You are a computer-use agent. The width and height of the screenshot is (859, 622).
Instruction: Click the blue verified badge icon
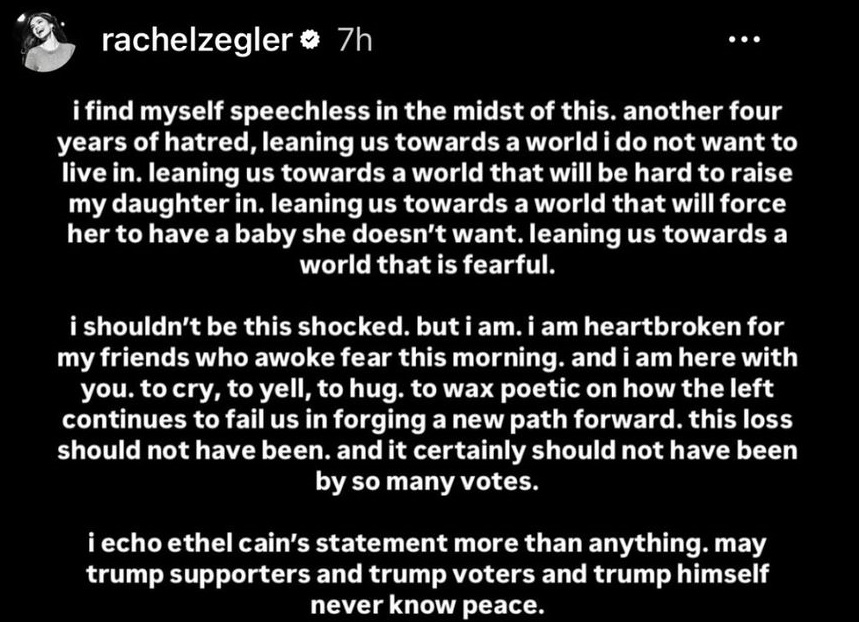(x=311, y=40)
